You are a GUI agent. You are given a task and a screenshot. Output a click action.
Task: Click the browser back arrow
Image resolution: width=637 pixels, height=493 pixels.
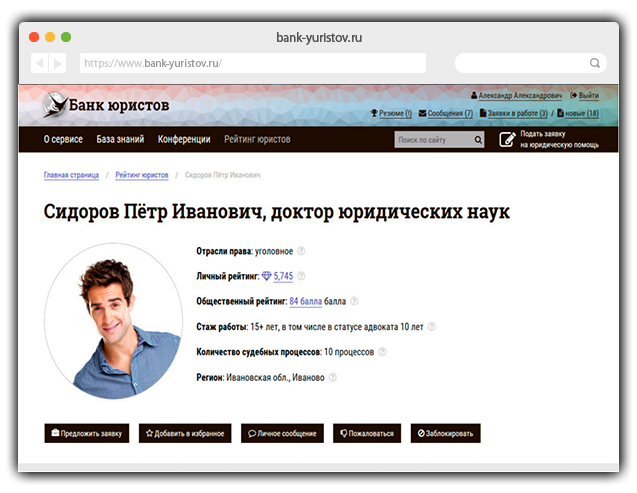(39, 63)
